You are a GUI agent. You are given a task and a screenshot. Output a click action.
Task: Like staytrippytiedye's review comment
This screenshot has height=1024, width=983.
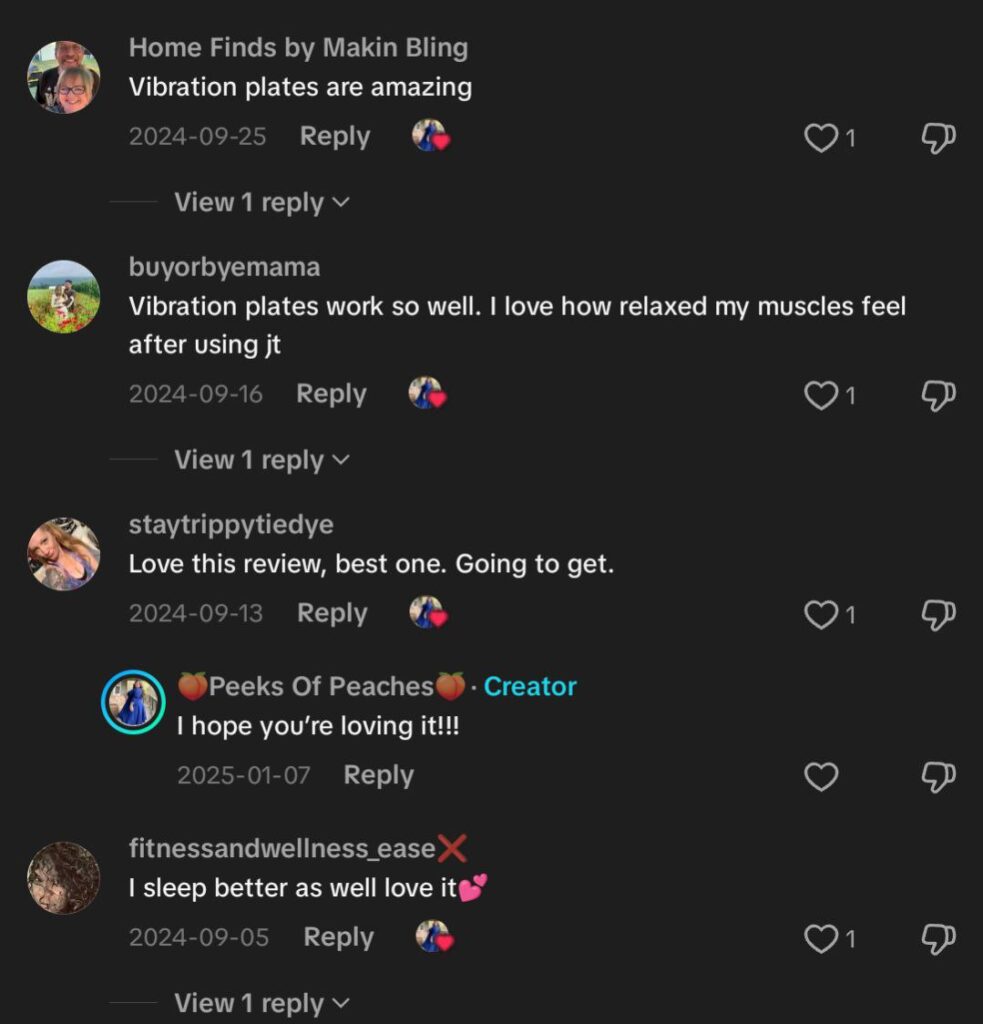[x=821, y=615]
